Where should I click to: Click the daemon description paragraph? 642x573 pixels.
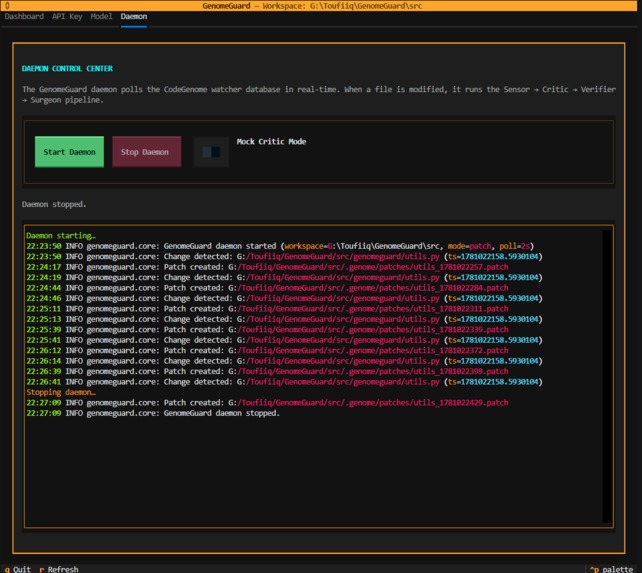click(319, 95)
